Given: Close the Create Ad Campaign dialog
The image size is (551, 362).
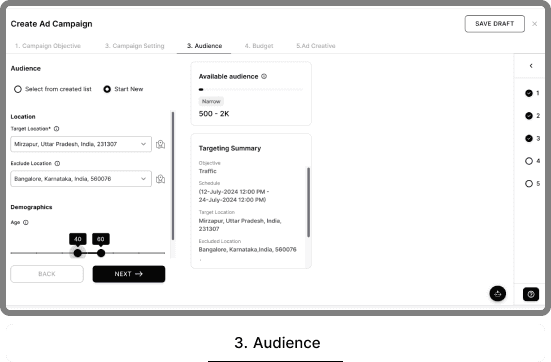Looking at the screenshot, I should (x=534, y=24).
